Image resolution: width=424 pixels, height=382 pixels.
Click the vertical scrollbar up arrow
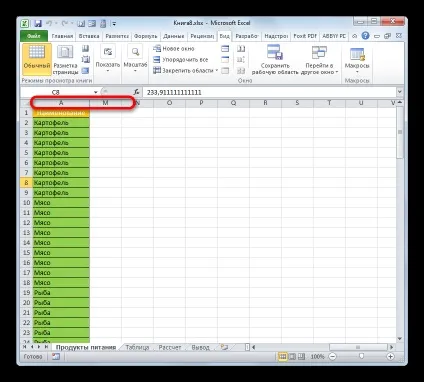400,103
